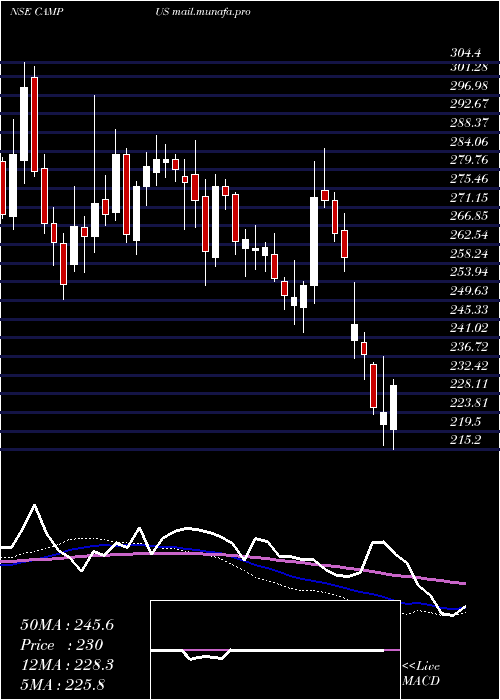Click the 288.37 price axis label
Viewport: 500px width, 700px height.
click(469, 123)
